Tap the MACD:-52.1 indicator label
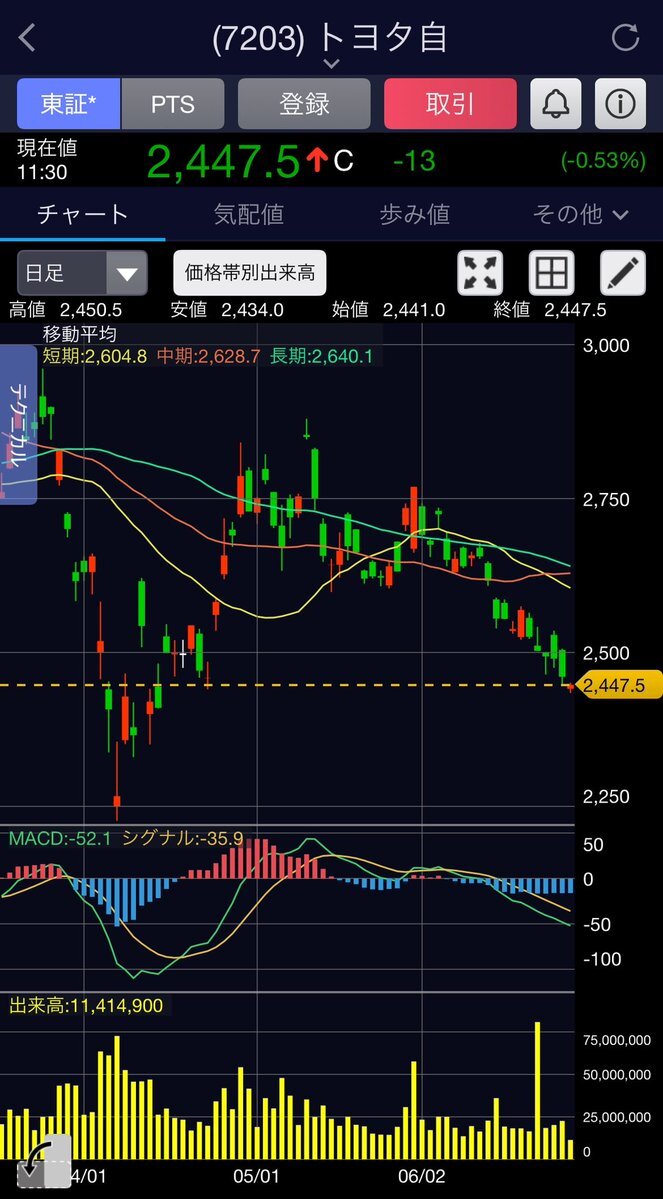 pos(60,839)
